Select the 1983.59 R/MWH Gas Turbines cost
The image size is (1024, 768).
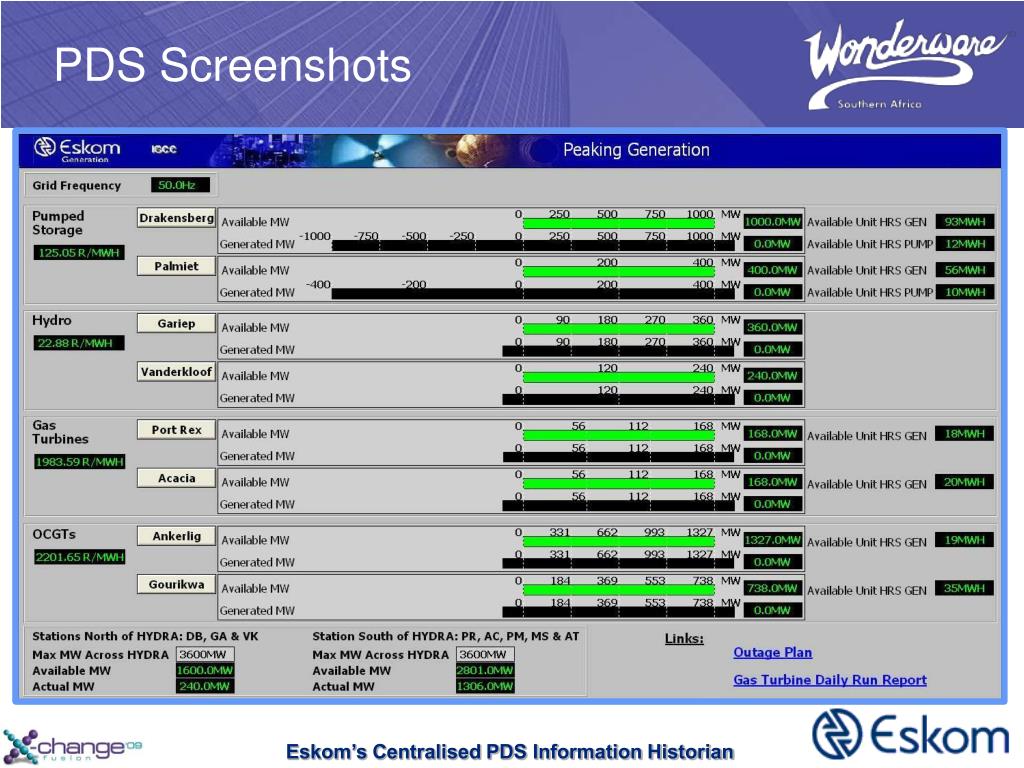click(79, 462)
